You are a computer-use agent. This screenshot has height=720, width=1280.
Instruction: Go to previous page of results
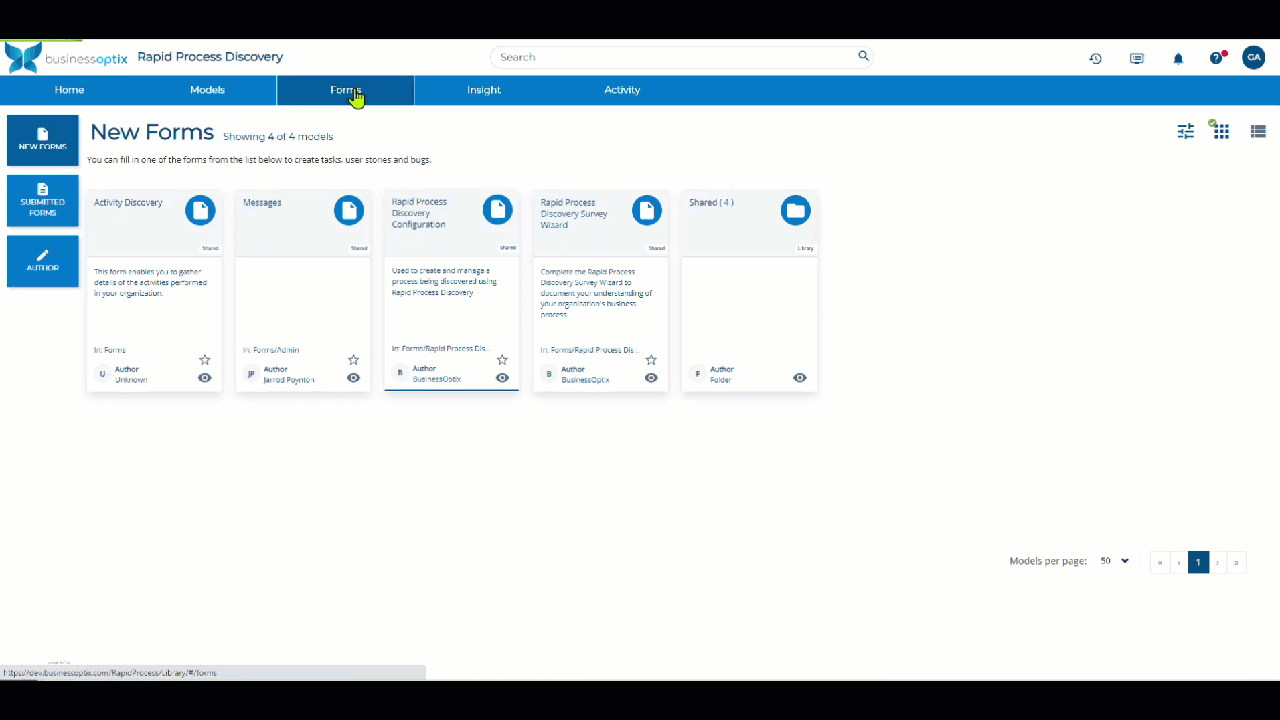[x=1179, y=562]
